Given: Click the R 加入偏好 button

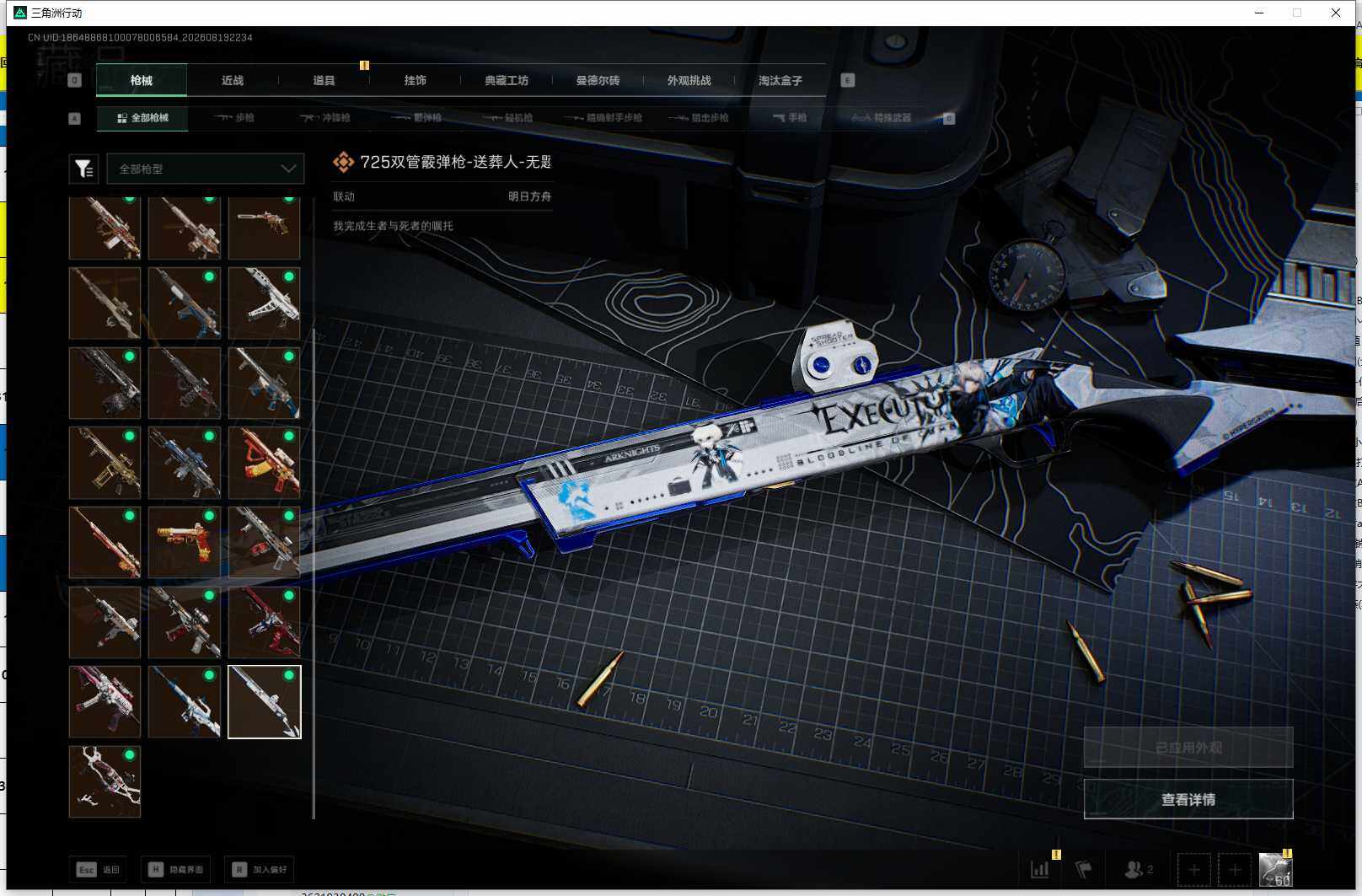Looking at the screenshot, I should point(260,869).
